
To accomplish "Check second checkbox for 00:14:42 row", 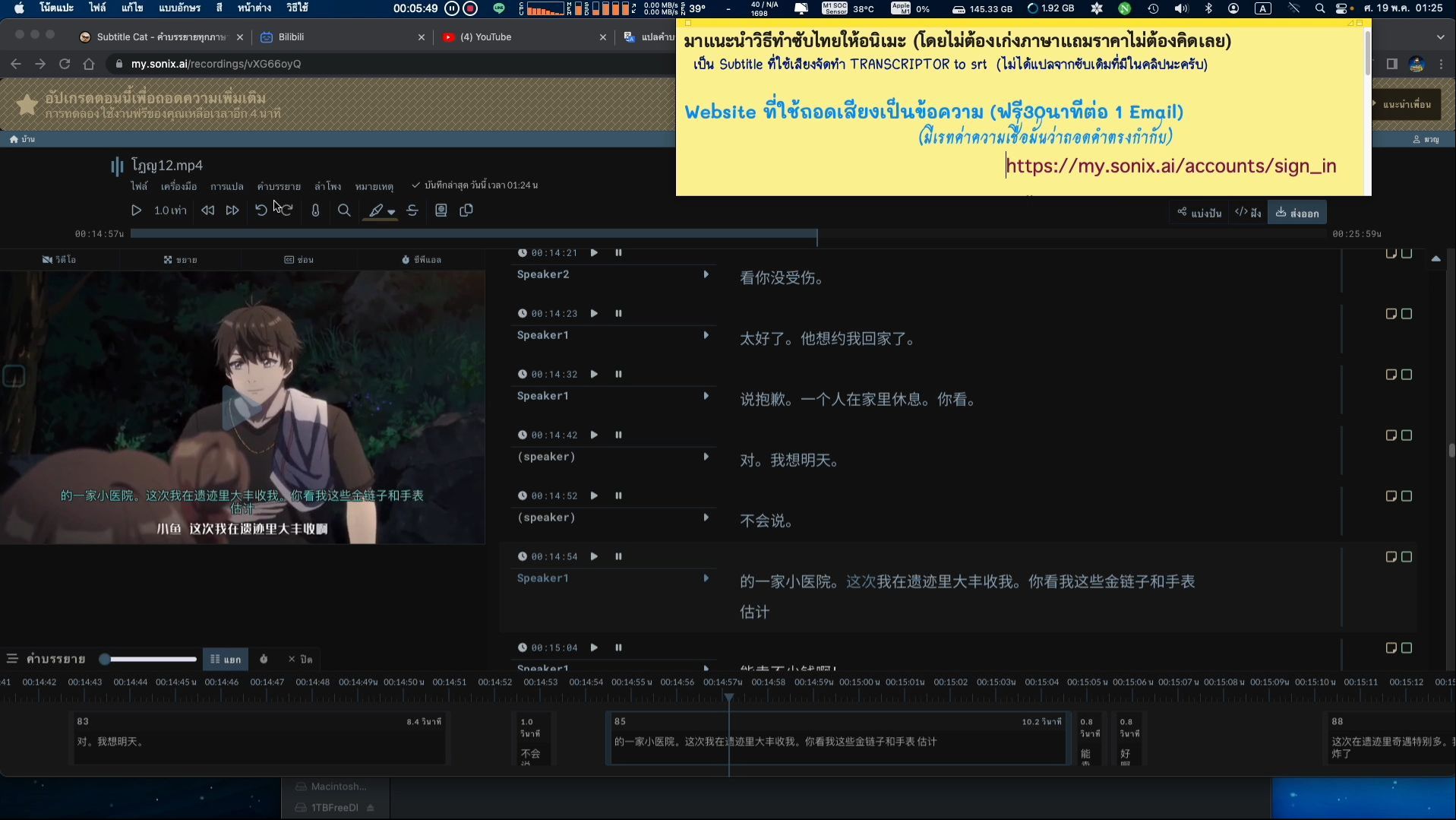I will (x=1407, y=435).
